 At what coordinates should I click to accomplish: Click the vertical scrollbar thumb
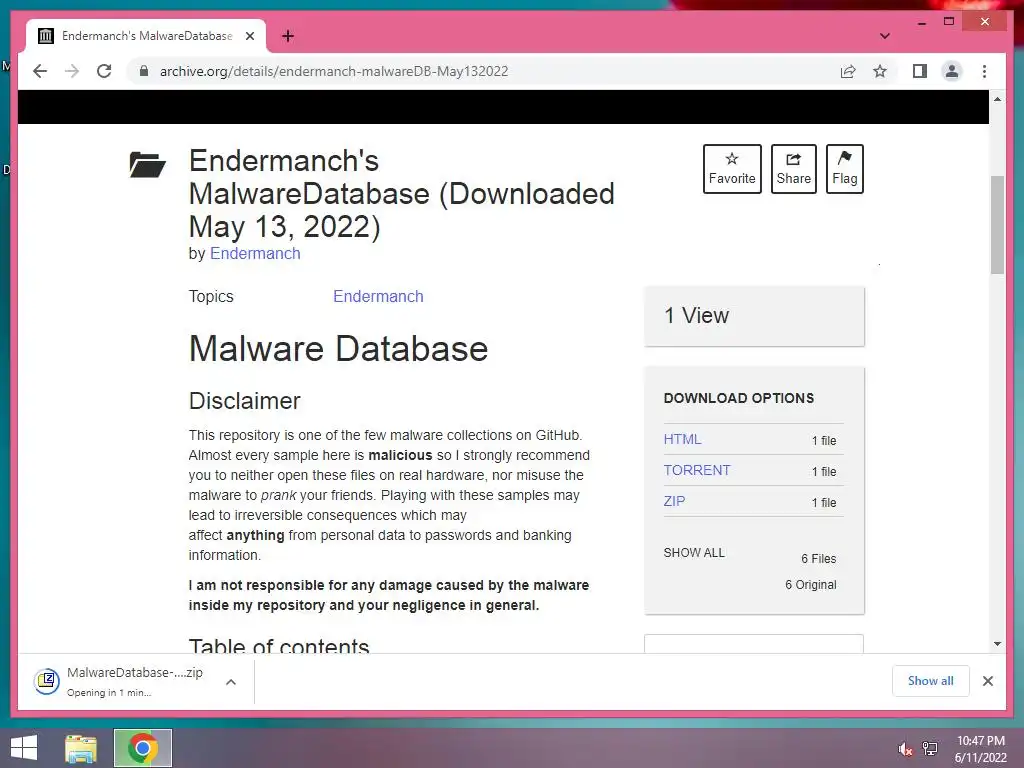tap(997, 225)
